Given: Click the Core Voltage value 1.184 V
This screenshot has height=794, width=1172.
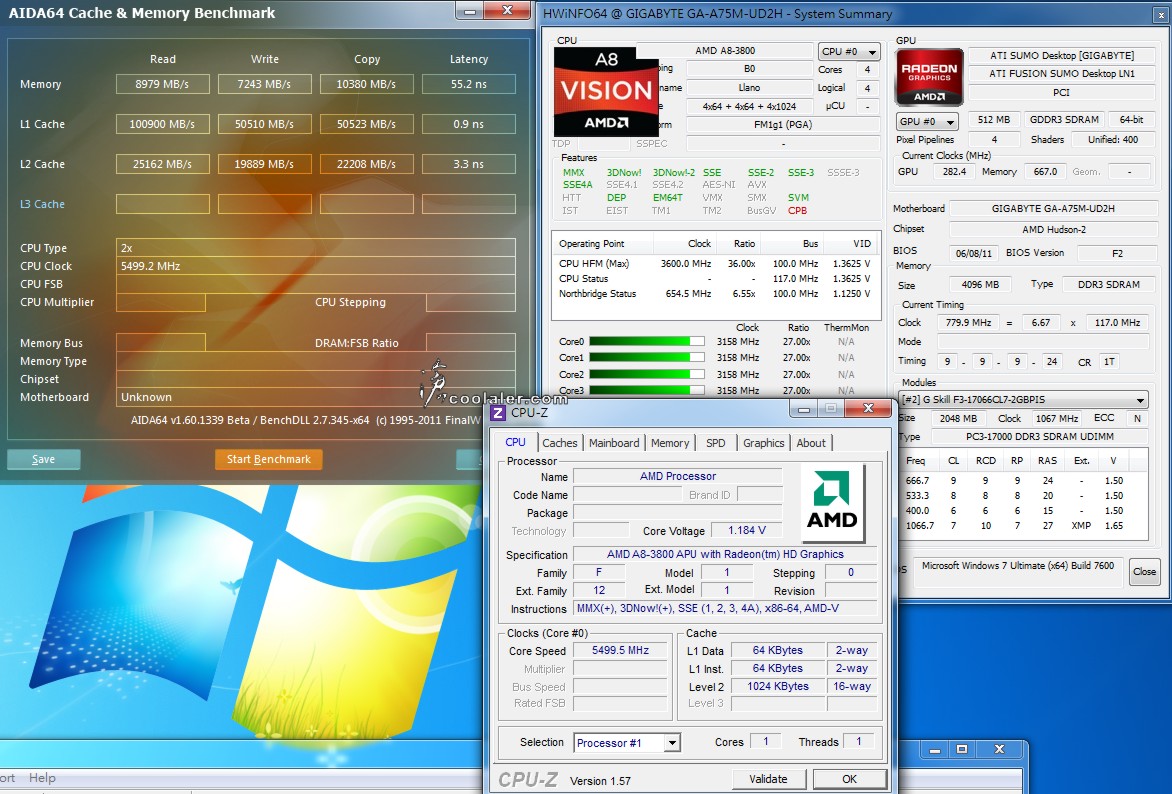Looking at the screenshot, I should pos(747,531).
